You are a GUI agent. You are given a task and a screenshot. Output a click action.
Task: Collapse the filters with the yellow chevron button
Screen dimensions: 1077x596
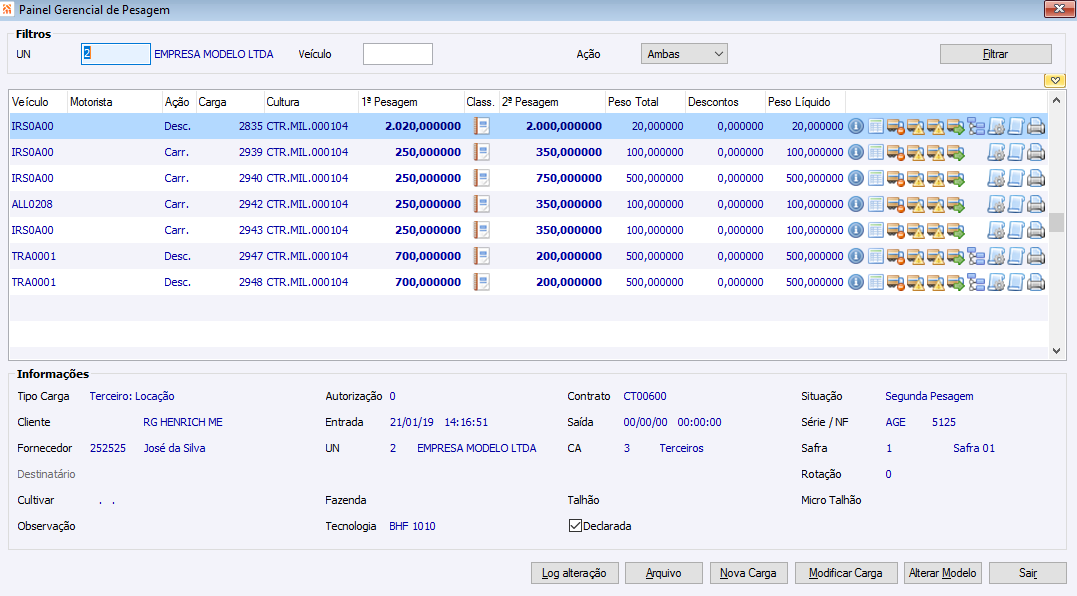coord(1054,80)
